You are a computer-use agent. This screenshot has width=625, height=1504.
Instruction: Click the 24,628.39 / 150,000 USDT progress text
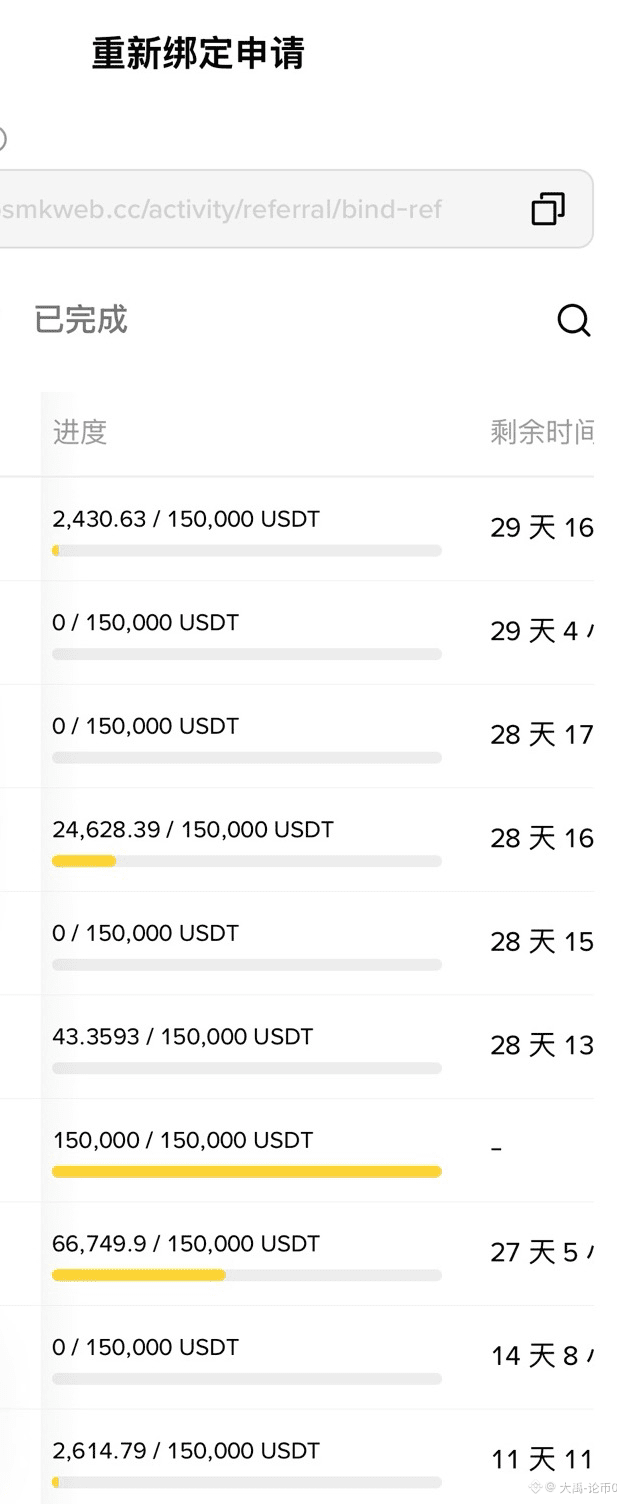click(x=193, y=829)
